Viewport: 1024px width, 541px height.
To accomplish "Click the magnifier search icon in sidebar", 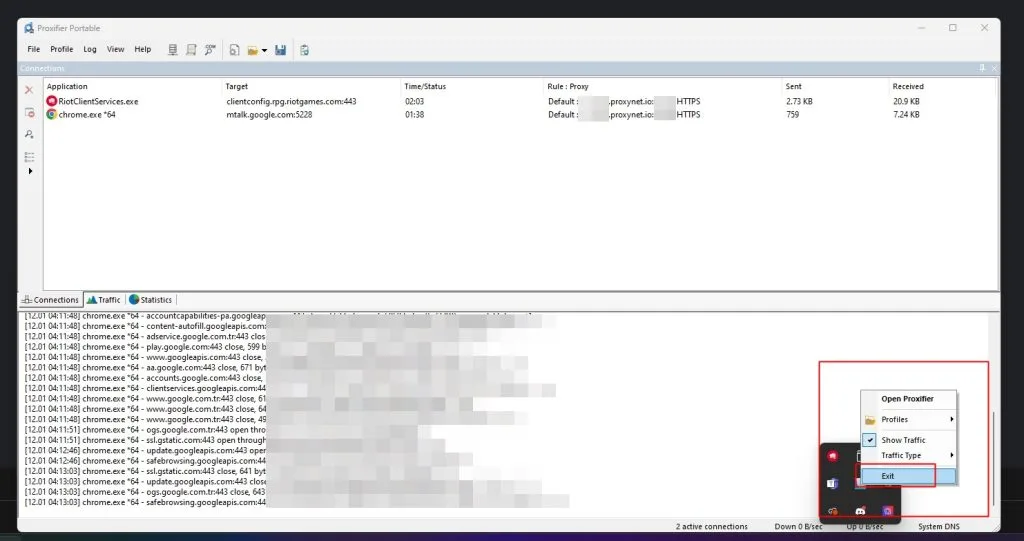I will pos(29,134).
